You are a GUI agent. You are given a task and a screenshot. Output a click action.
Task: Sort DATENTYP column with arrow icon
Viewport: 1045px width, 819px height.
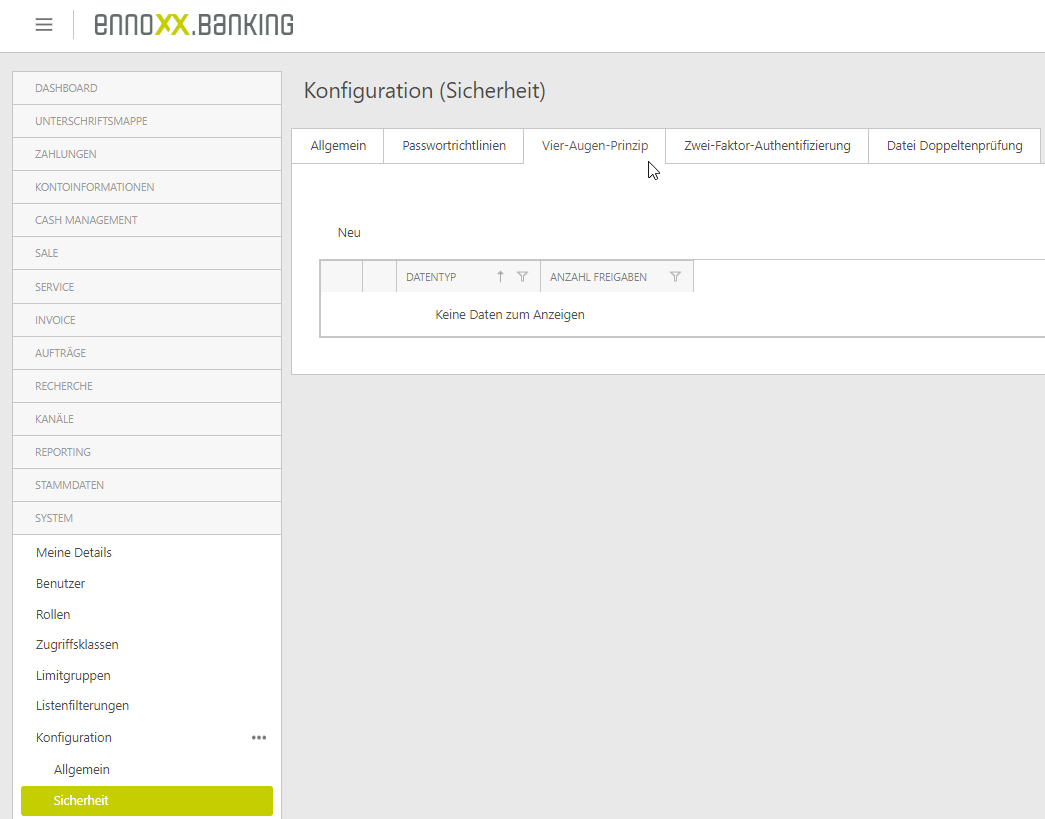click(500, 277)
